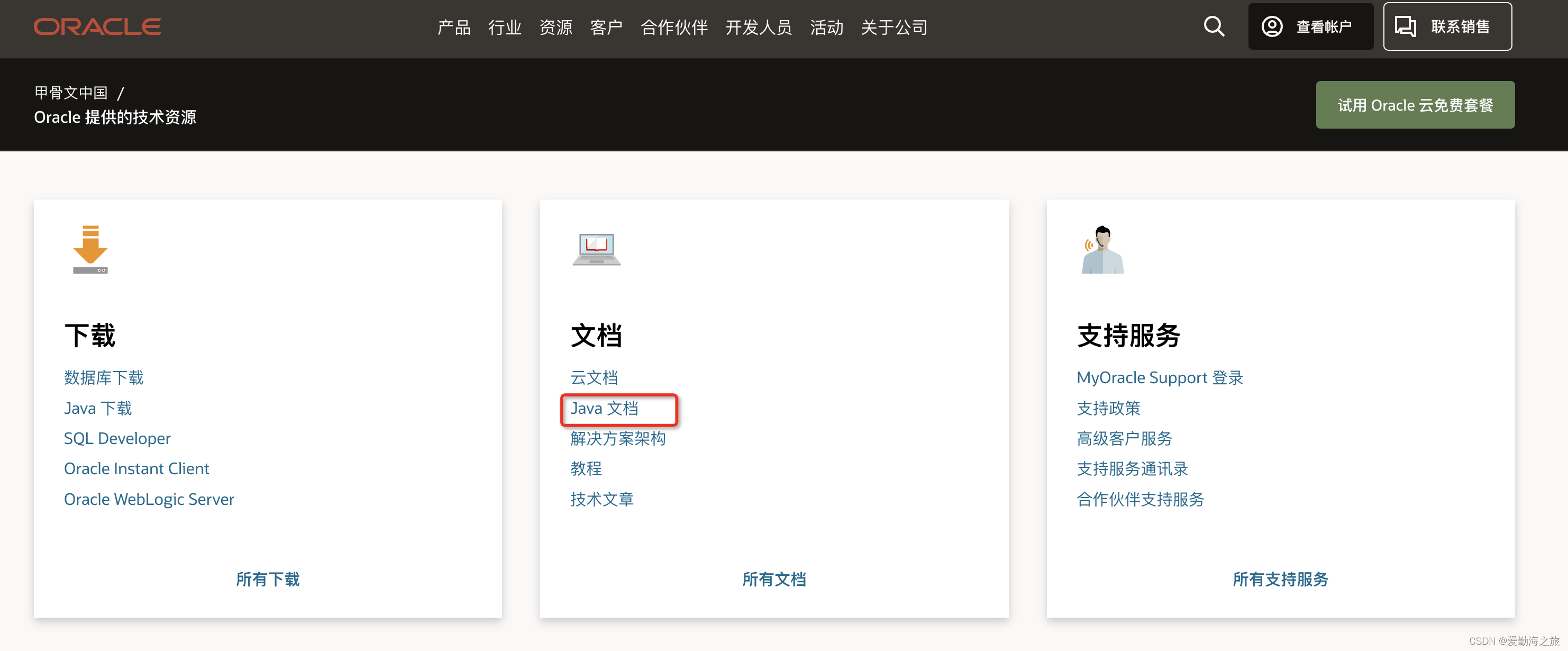Open the Java 文档 link
Screen dimensions: 1568x651
pos(605,408)
